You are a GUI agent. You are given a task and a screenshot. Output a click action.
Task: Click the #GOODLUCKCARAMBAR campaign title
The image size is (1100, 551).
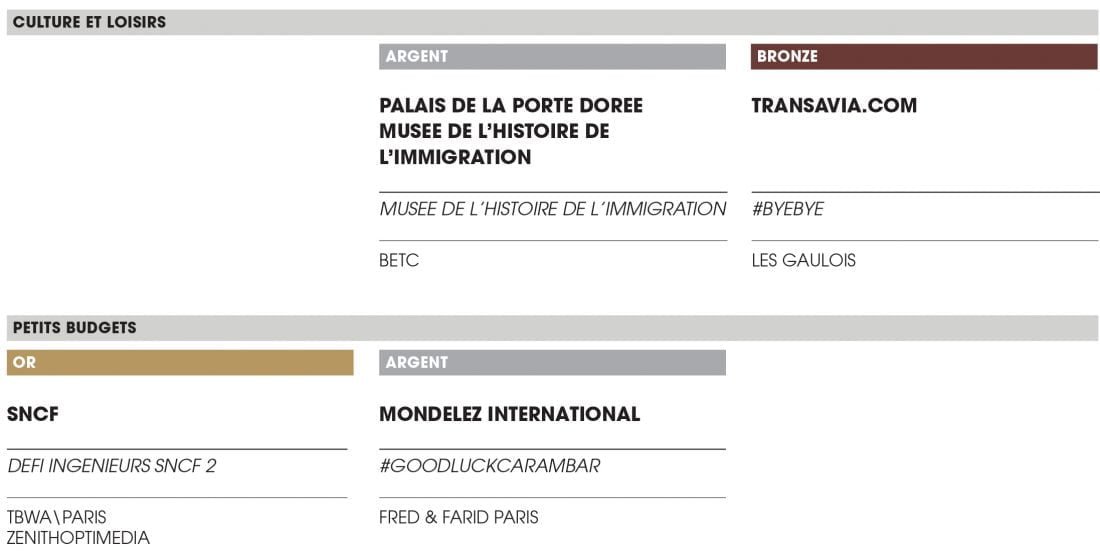pos(489,466)
